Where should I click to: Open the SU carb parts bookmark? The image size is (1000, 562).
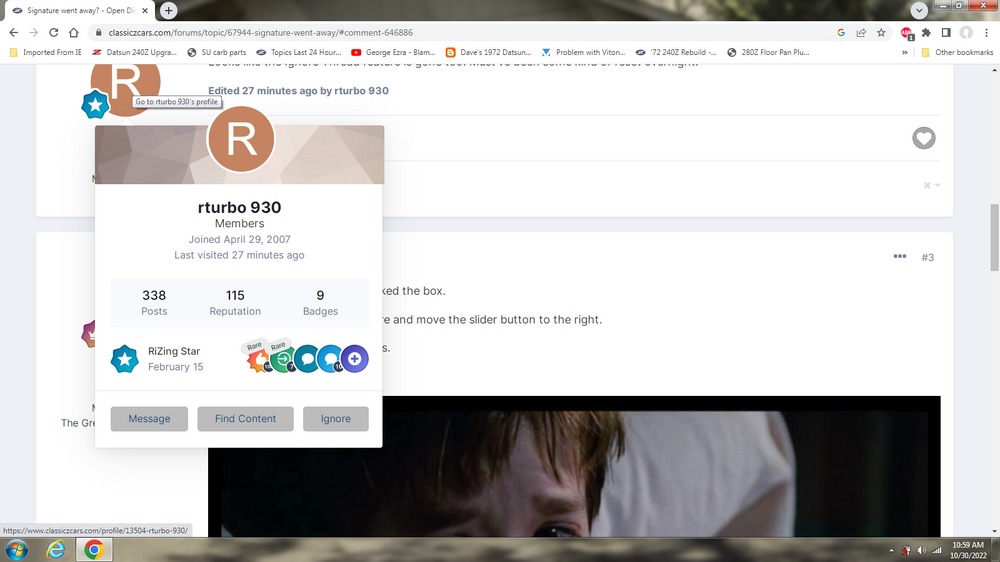tap(217, 52)
